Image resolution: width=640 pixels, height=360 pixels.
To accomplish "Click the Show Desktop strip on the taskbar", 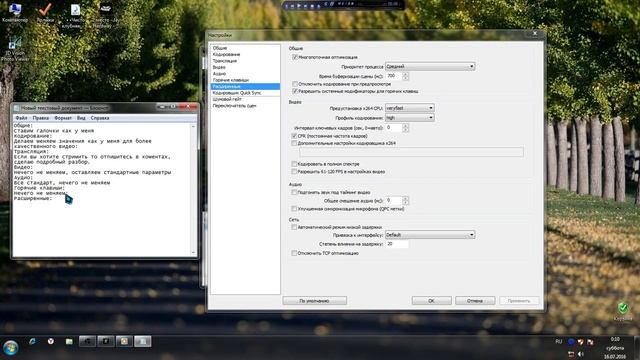I will point(637,348).
